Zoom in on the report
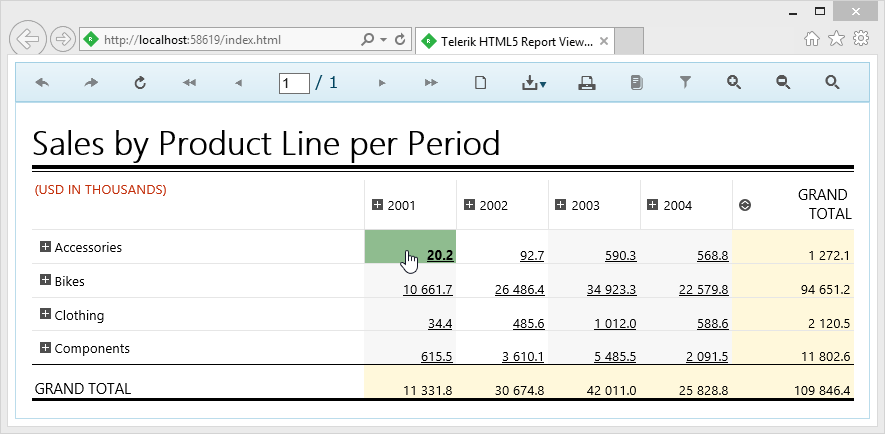This screenshot has width=885, height=434. point(734,83)
